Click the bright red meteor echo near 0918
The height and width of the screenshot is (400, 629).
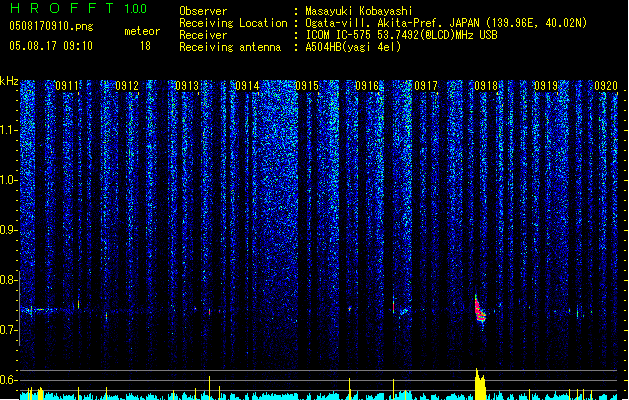pyautogui.click(x=480, y=310)
